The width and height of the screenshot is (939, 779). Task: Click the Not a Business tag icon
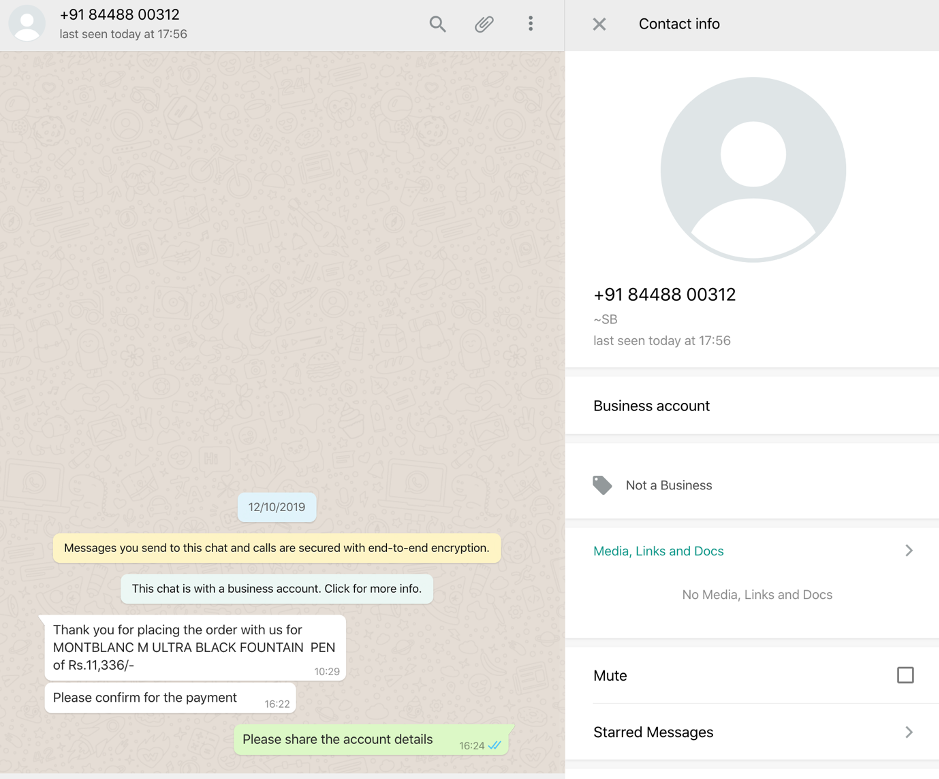coord(602,485)
